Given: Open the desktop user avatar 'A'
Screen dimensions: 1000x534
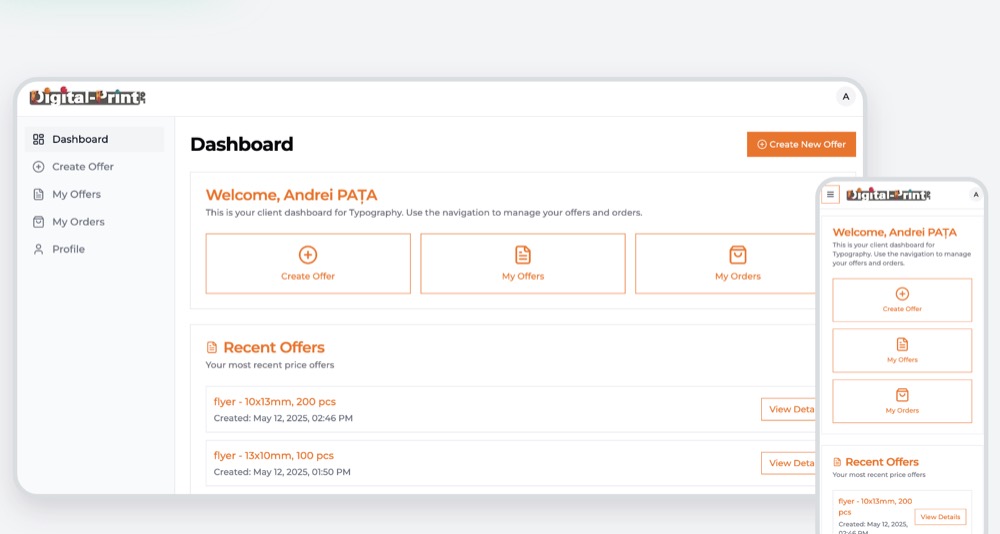Looking at the screenshot, I should coord(846,97).
